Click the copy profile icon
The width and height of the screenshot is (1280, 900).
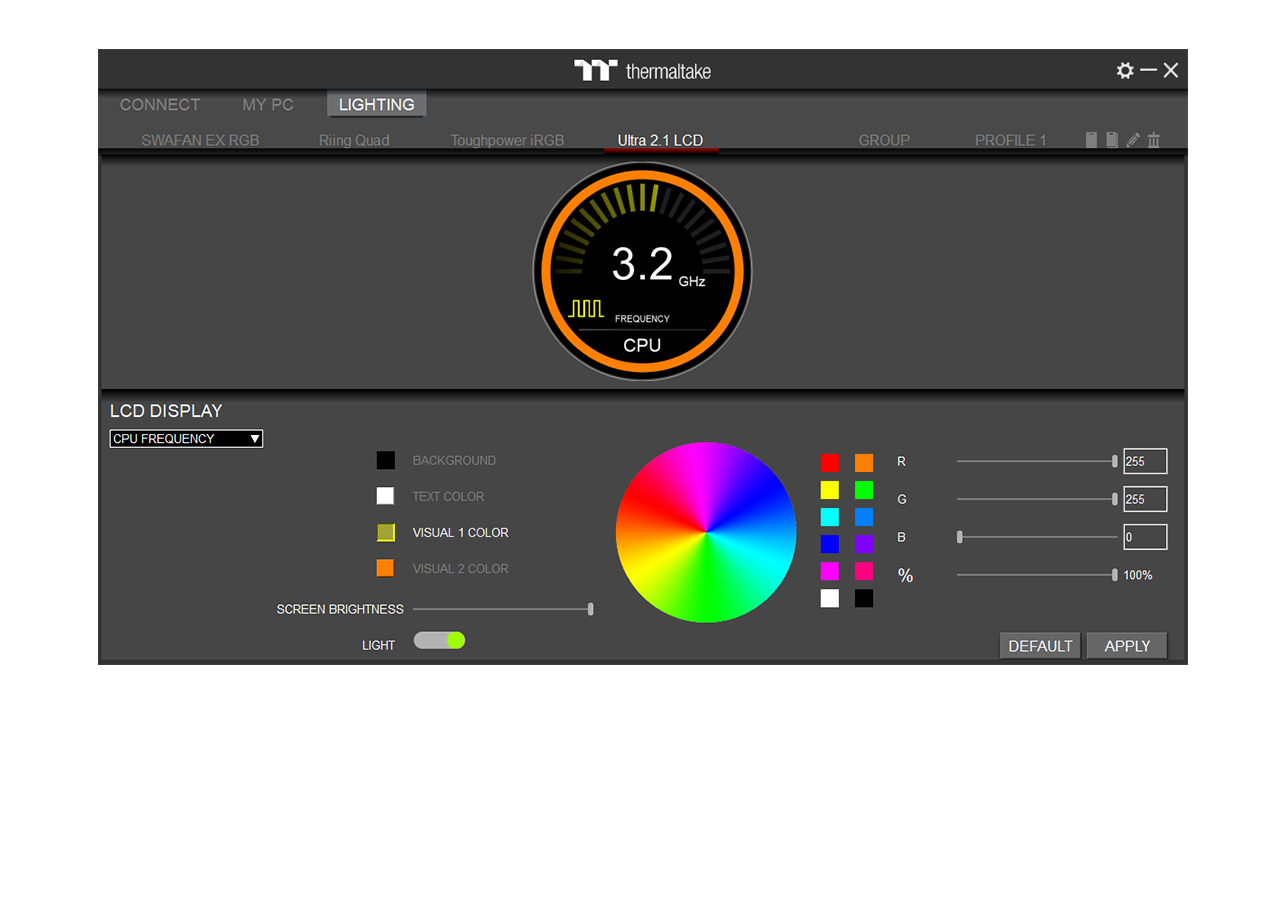click(1112, 140)
